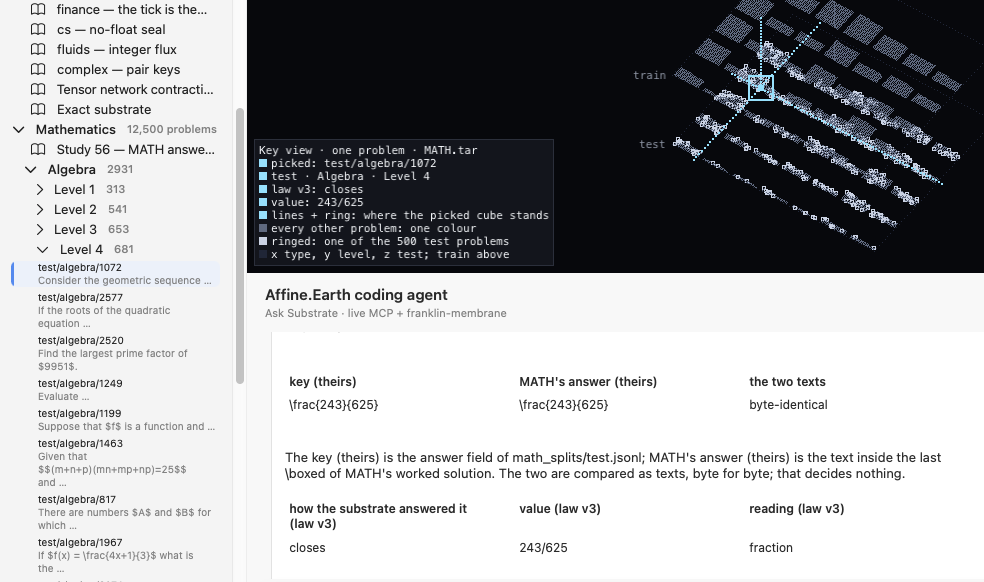Collapse the Mathematics section chevron

[19, 129]
